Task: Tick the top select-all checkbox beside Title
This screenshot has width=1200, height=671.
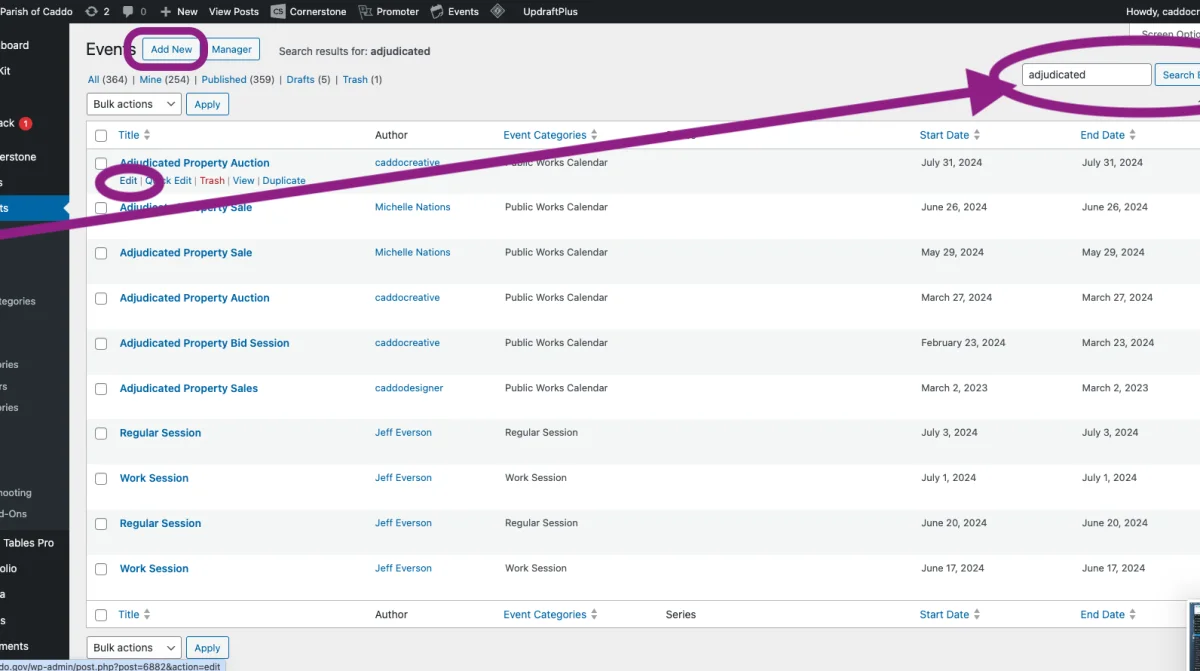Action: coord(101,135)
